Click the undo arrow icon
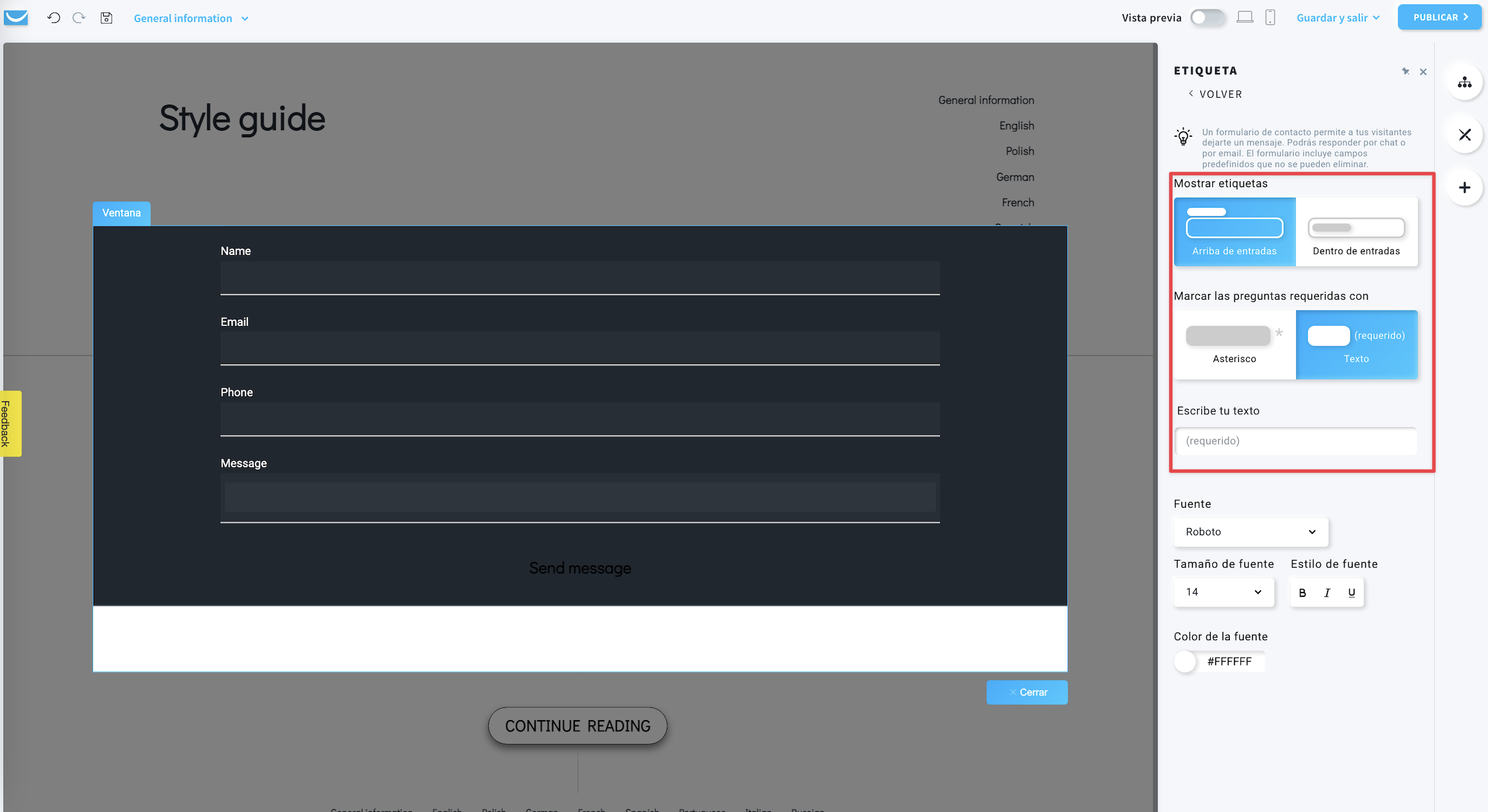Screen dimensions: 1488x812 pos(53,17)
